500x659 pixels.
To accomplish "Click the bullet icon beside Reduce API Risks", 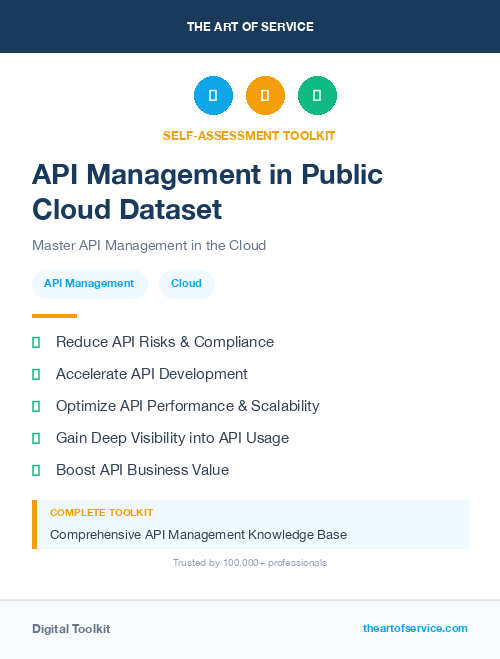I will click(36, 343).
